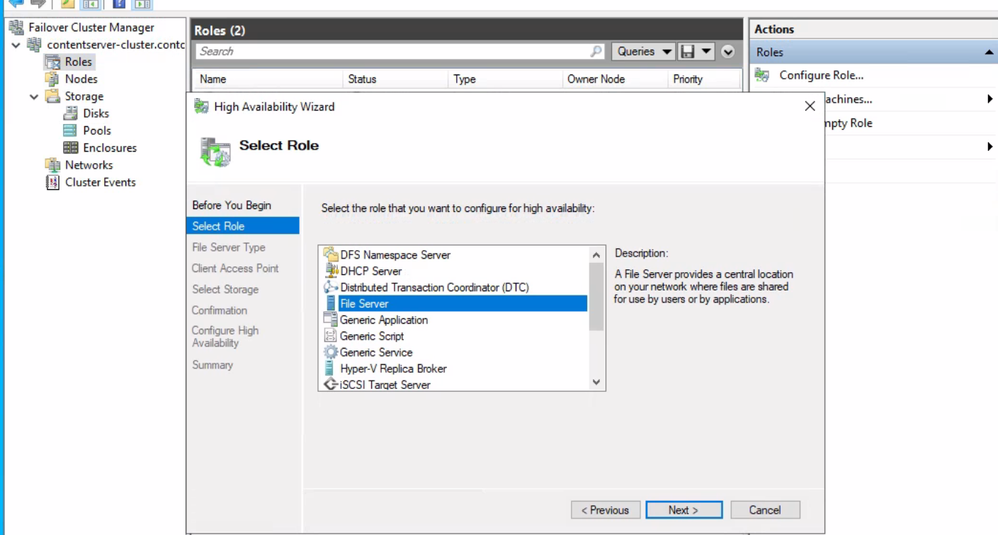Sort roles by Priority column
This screenshot has width=998, height=535.
pyautogui.click(x=705, y=79)
